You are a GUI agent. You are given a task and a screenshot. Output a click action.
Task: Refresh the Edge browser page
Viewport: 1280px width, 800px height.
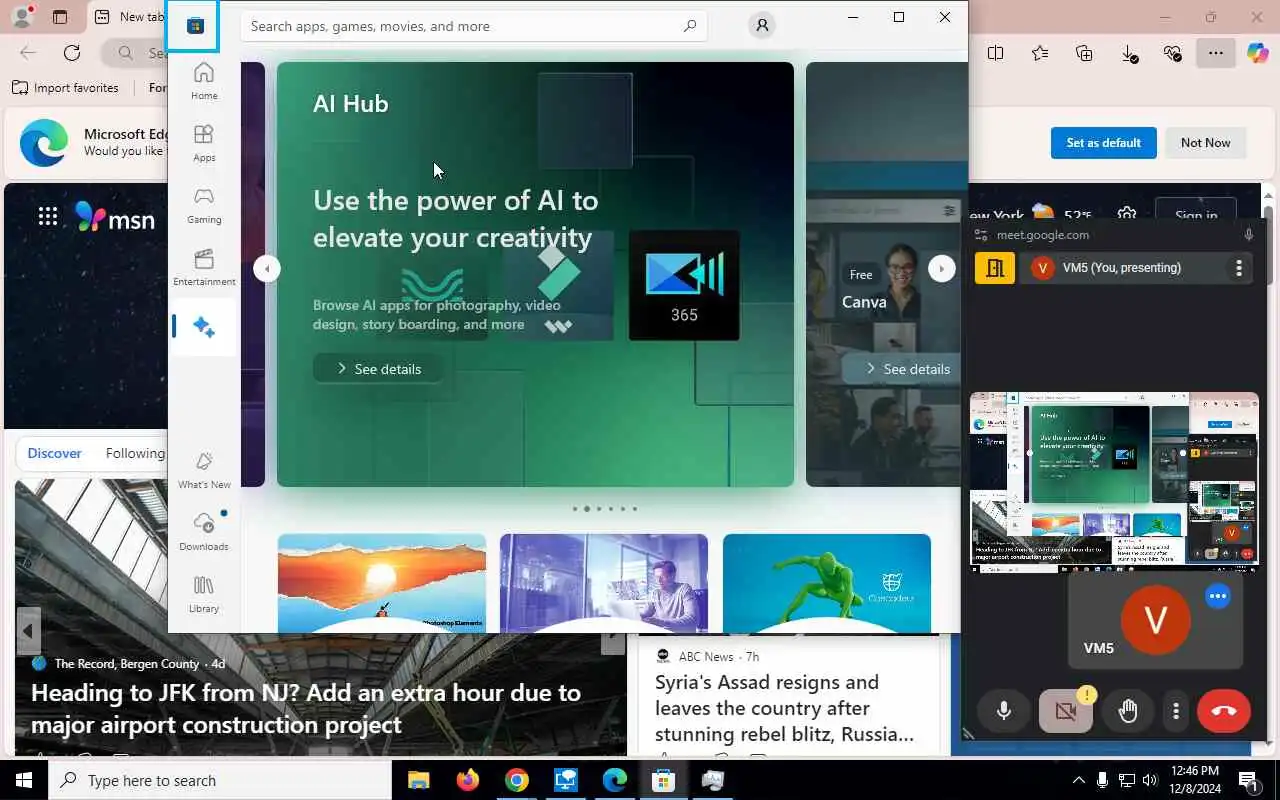[x=72, y=53]
